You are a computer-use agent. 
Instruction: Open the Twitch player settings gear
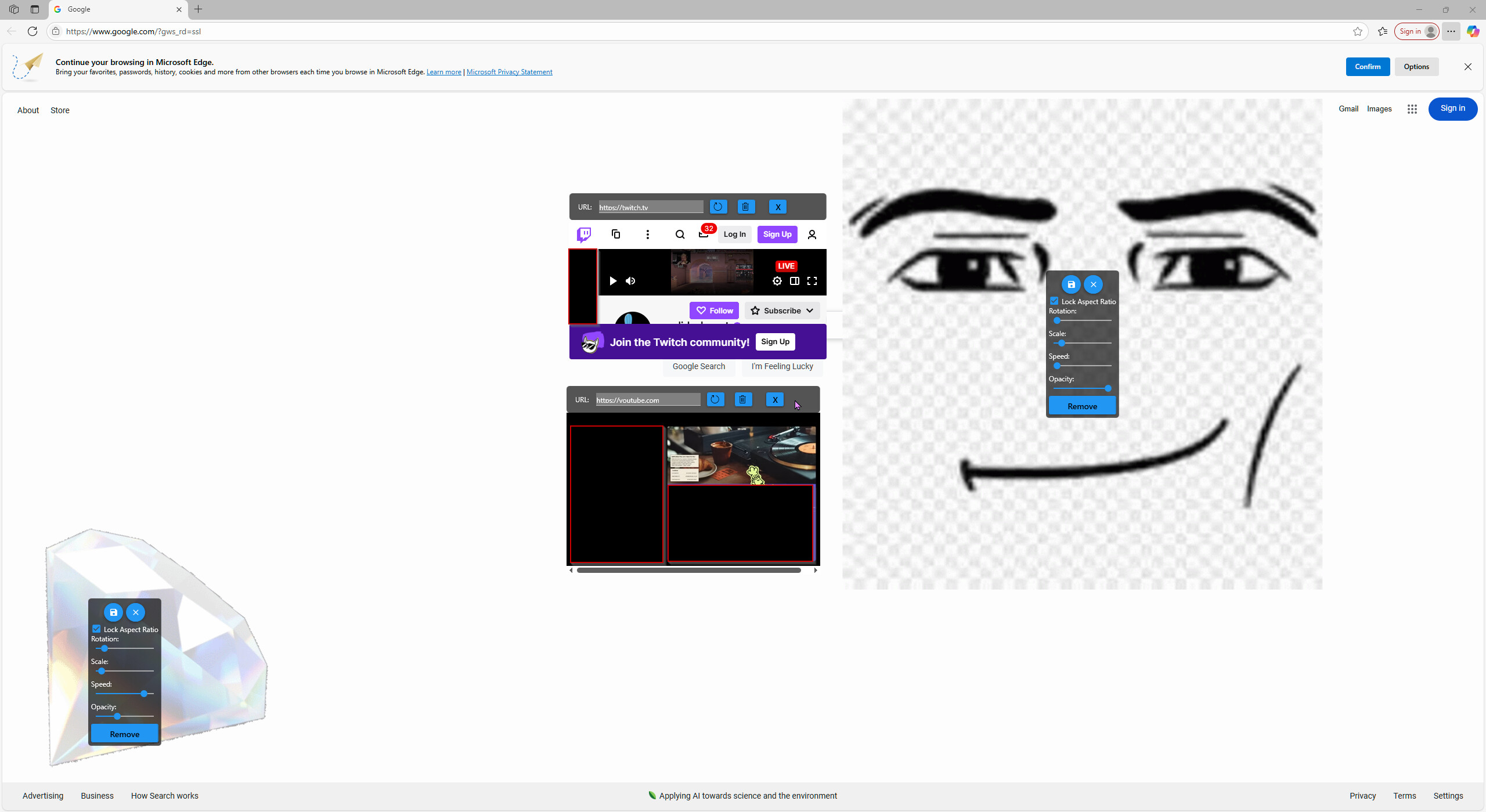(x=777, y=281)
